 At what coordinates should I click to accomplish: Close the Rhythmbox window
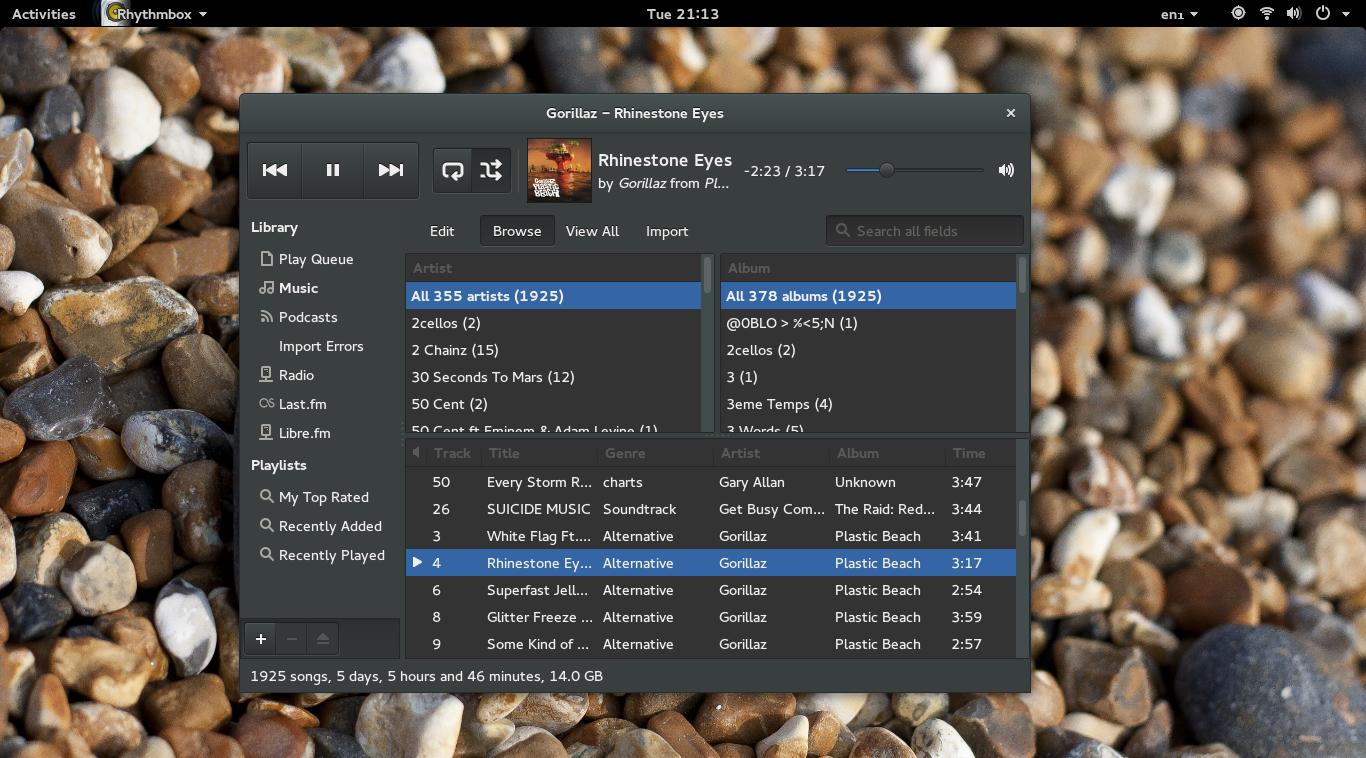pos(1011,113)
